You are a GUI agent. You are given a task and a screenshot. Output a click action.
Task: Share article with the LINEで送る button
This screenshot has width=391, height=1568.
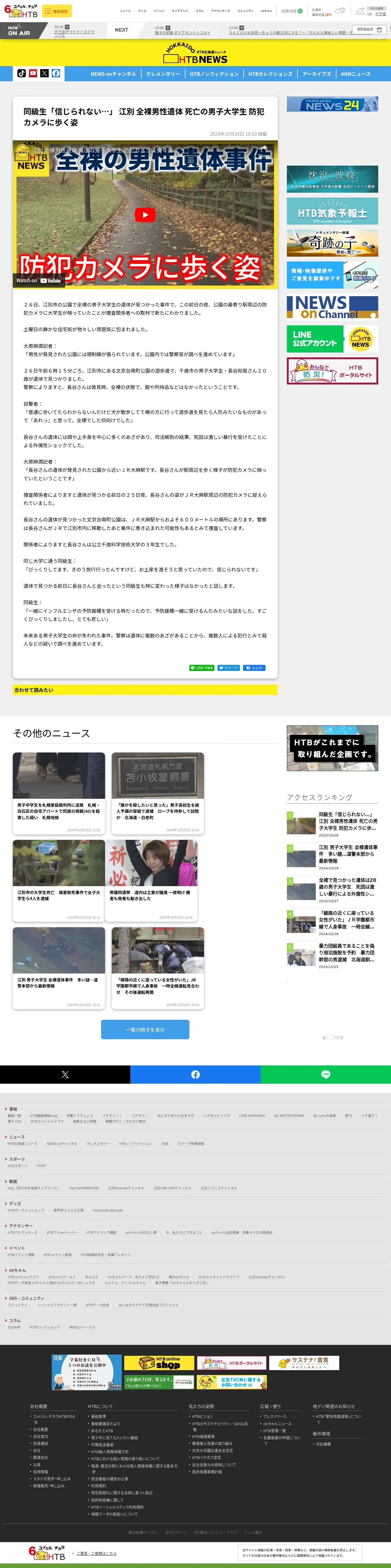pyautogui.click(x=202, y=668)
